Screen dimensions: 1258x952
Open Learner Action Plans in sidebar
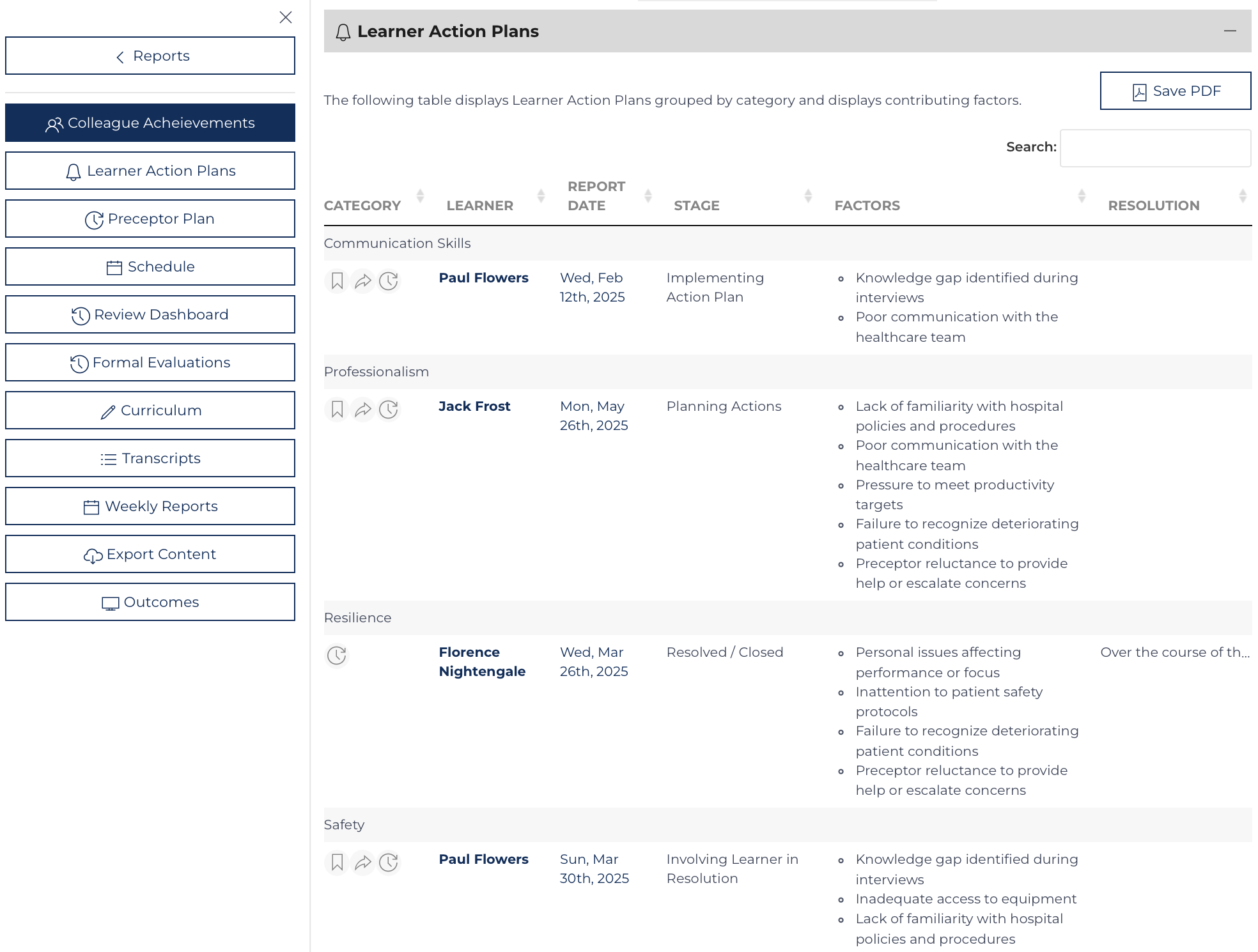[150, 171]
